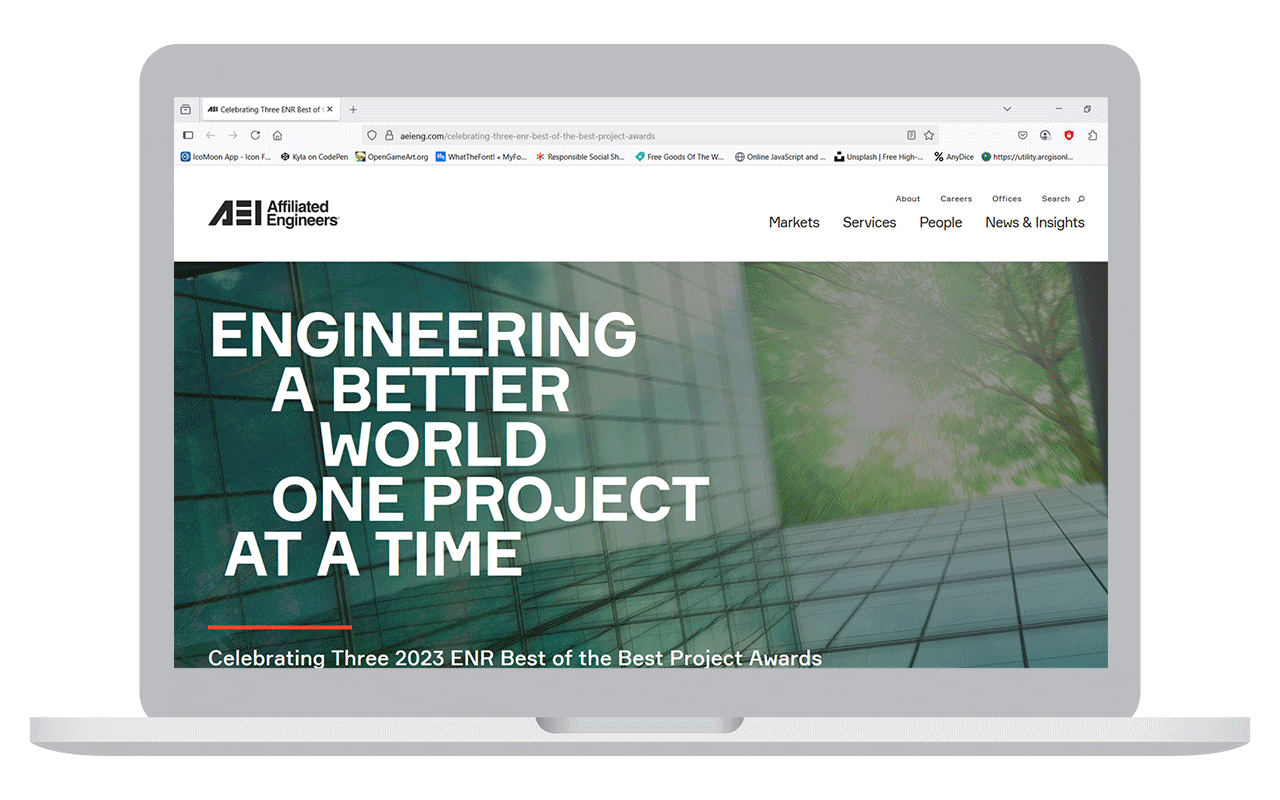This screenshot has width=1280, height=800.
Task: Bookmark this page with star icon
Action: [x=929, y=135]
